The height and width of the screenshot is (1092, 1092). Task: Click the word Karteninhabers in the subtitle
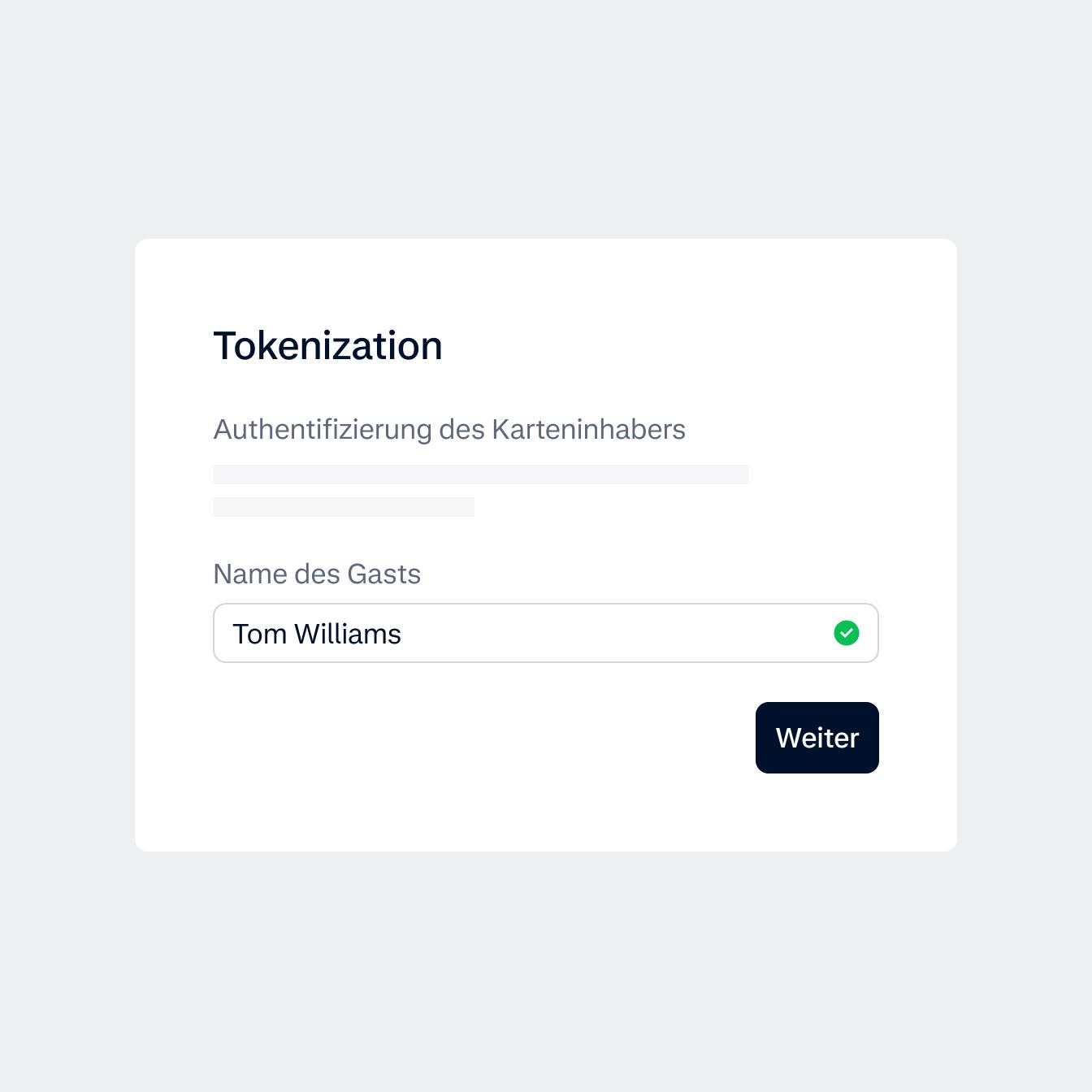click(x=588, y=429)
